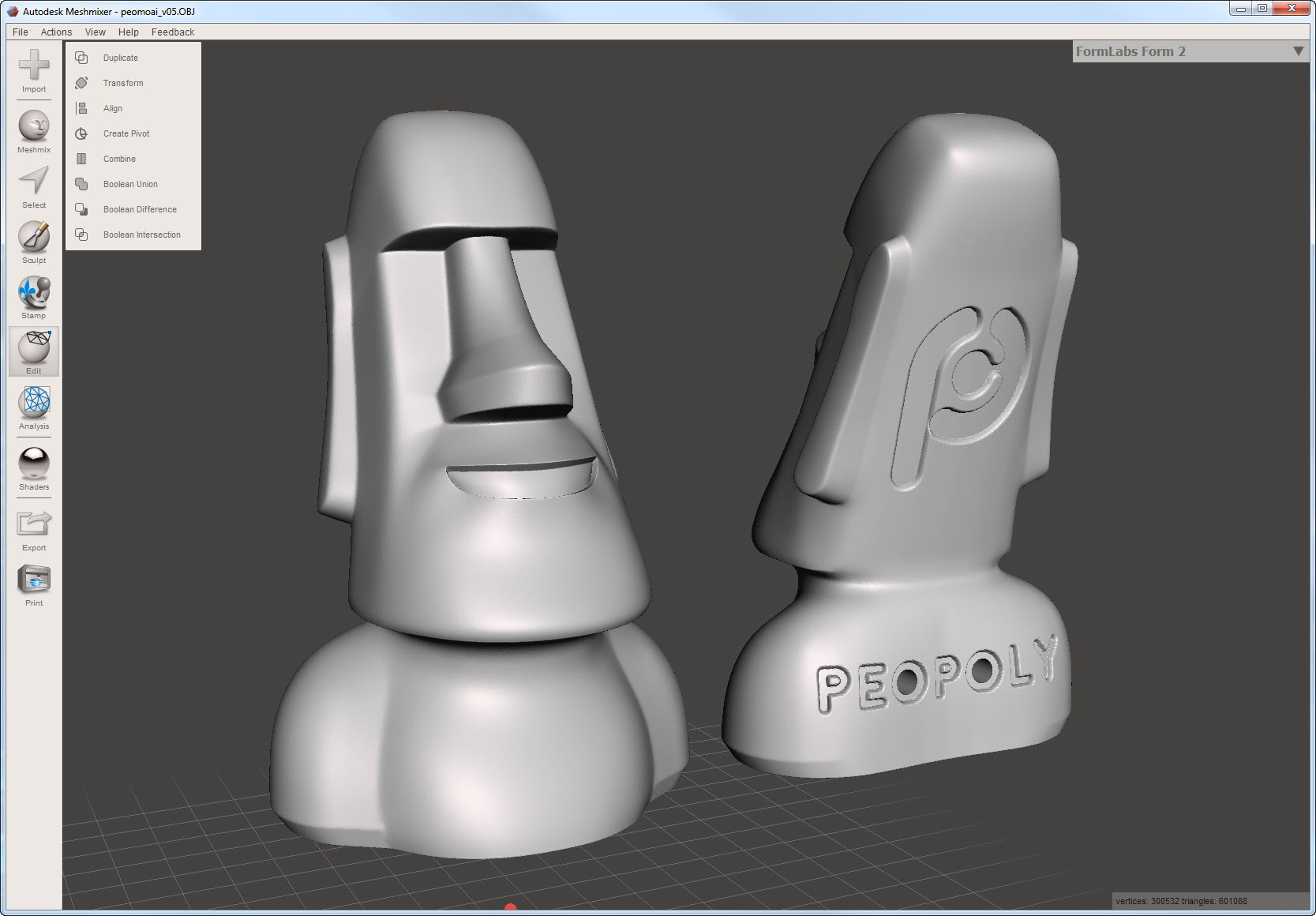Click the Boolean Intersection icon
Viewport: 1316px width, 916px height.
(x=81, y=235)
